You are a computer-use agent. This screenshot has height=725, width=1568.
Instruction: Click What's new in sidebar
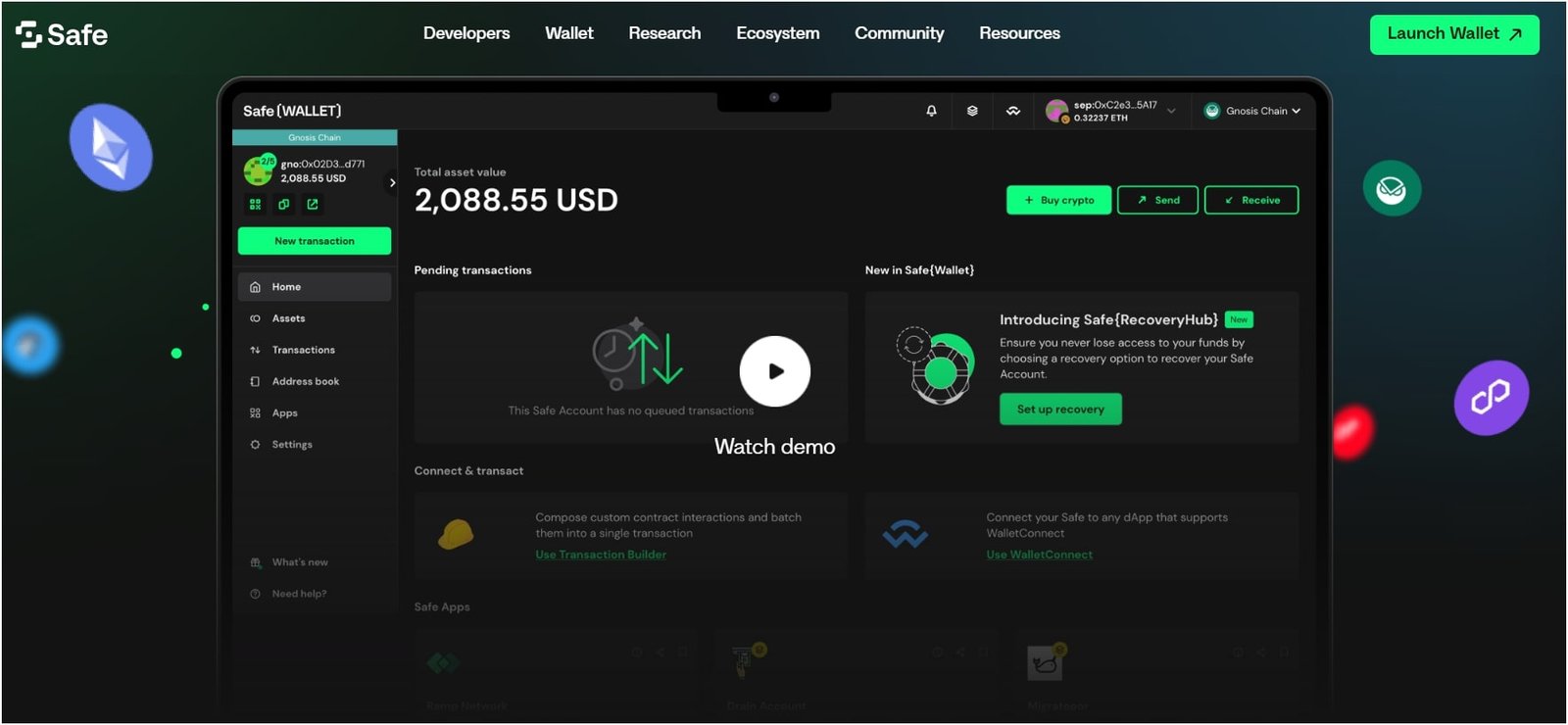tap(300, 562)
